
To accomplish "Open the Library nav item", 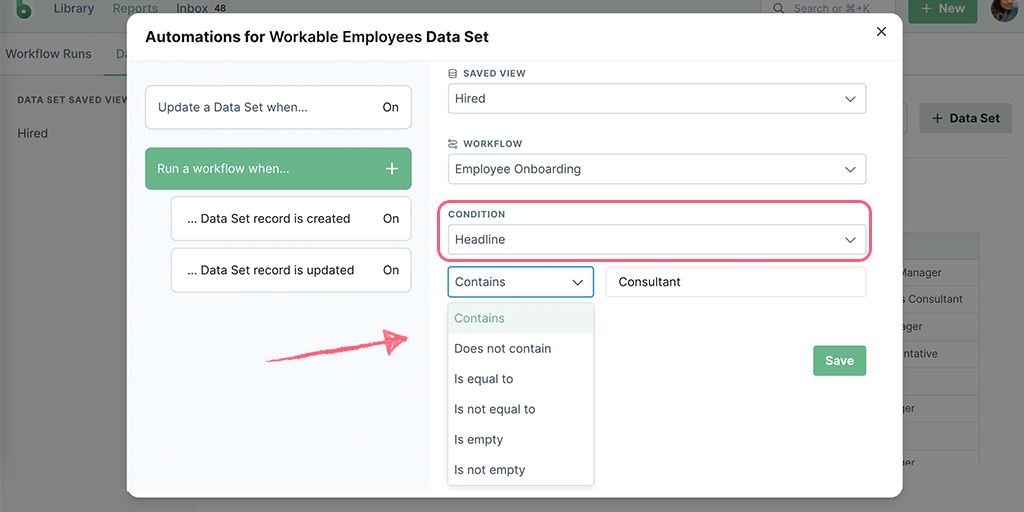I will [x=74, y=8].
